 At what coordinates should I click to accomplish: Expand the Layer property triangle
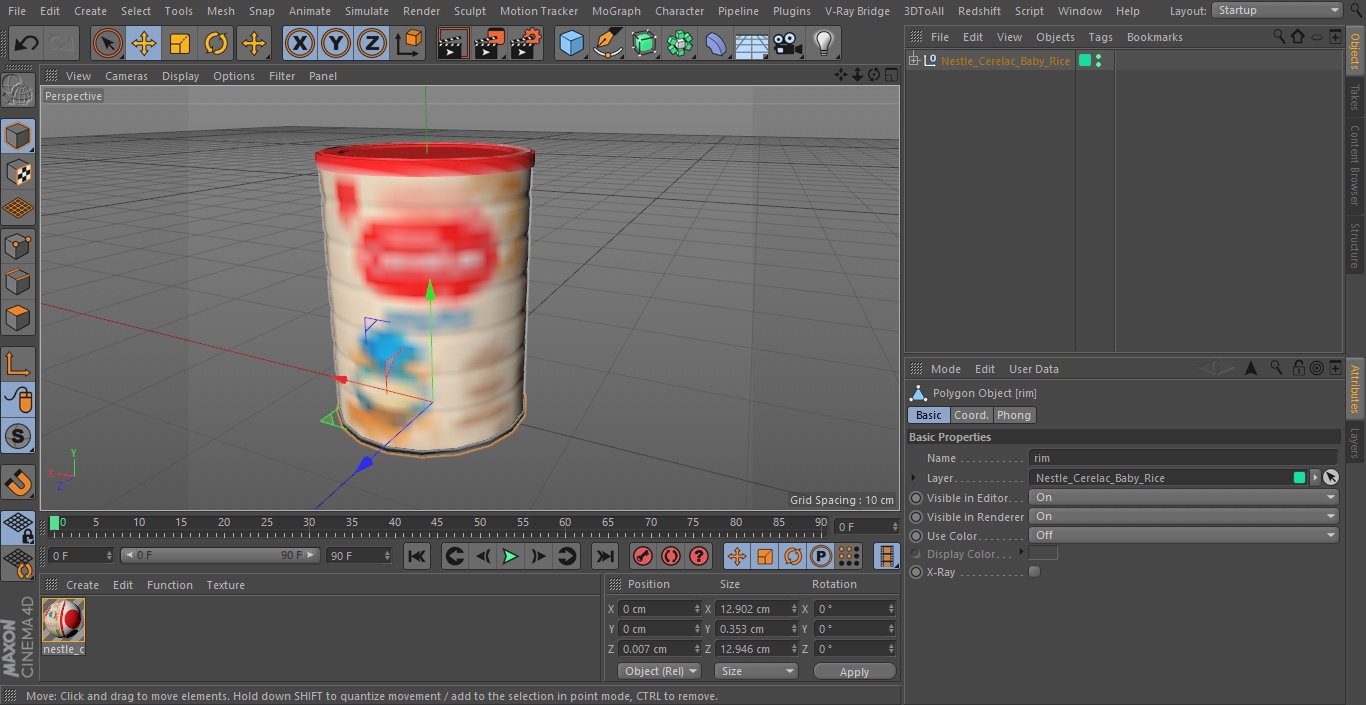[914, 478]
